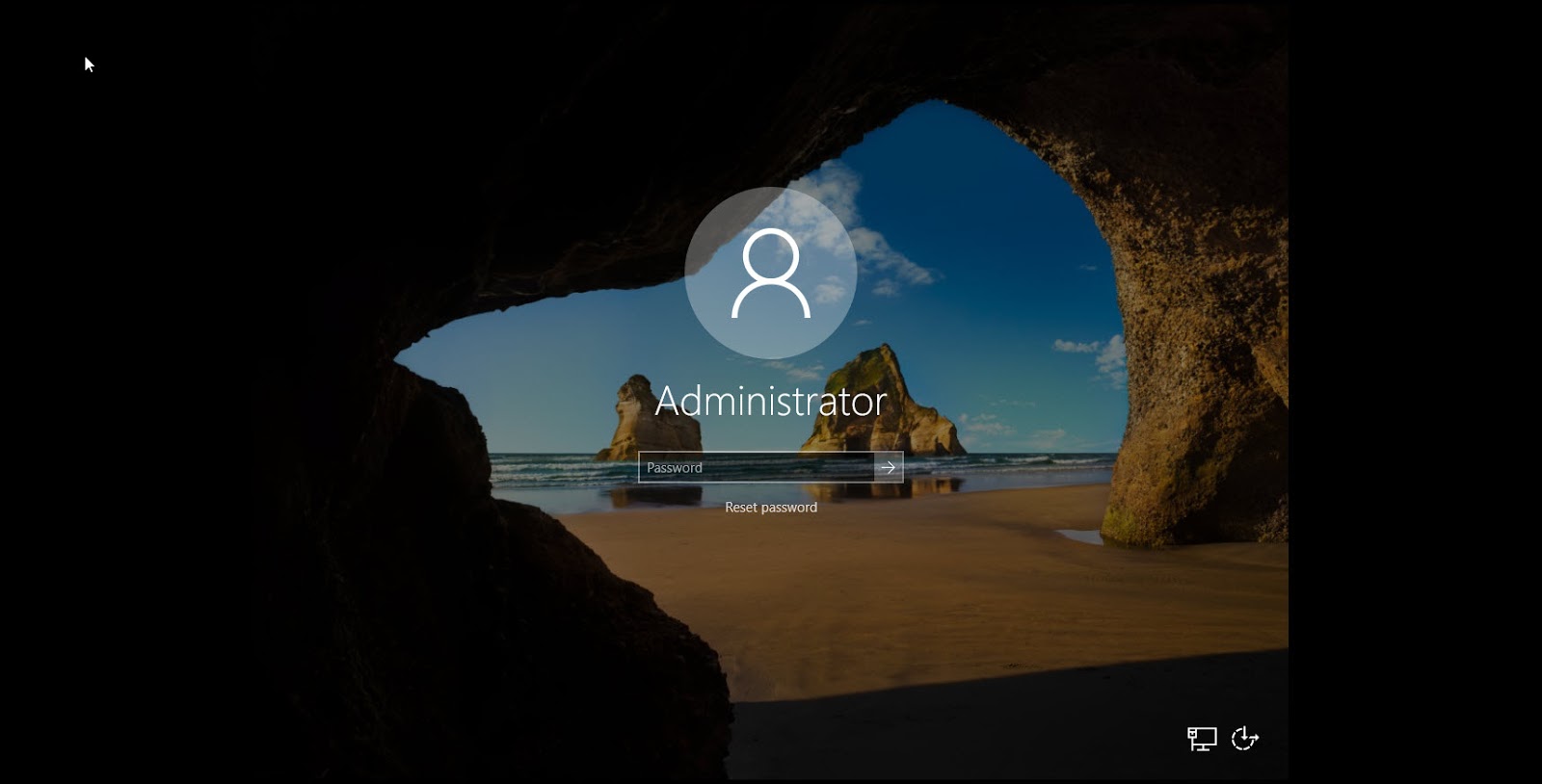Click the Administrator user avatar
Image resolution: width=1542 pixels, height=784 pixels.
pyautogui.click(x=771, y=274)
